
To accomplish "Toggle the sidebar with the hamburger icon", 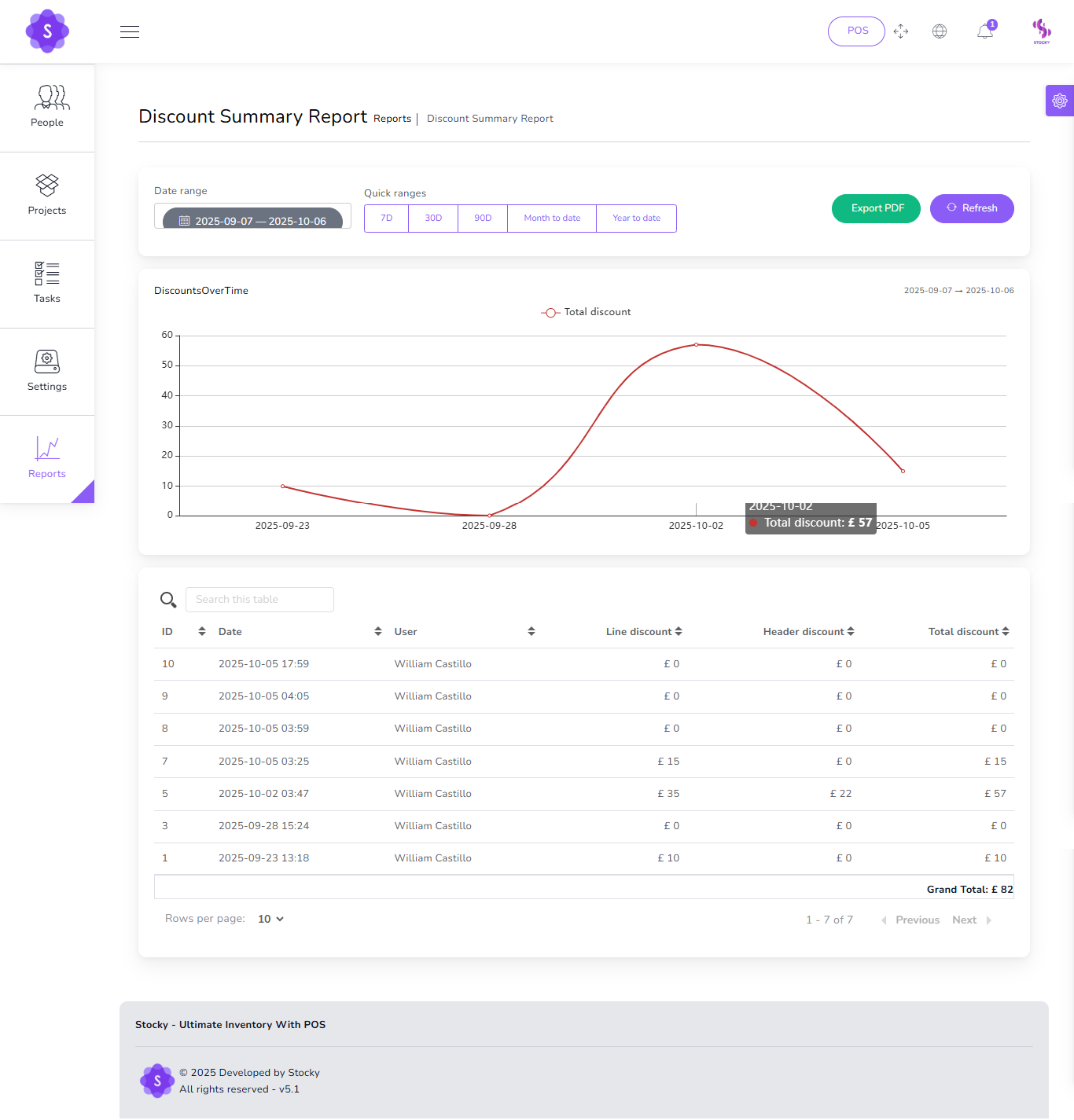I will (x=130, y=31).
